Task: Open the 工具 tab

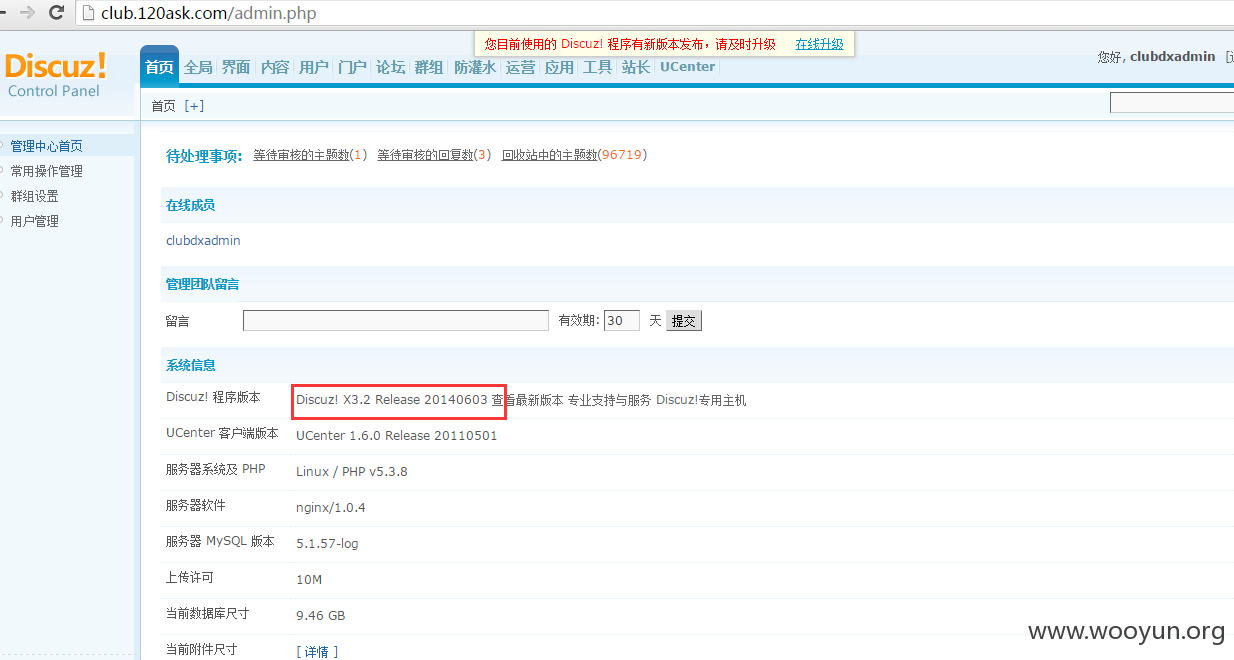Action: (x=597, y=67)
